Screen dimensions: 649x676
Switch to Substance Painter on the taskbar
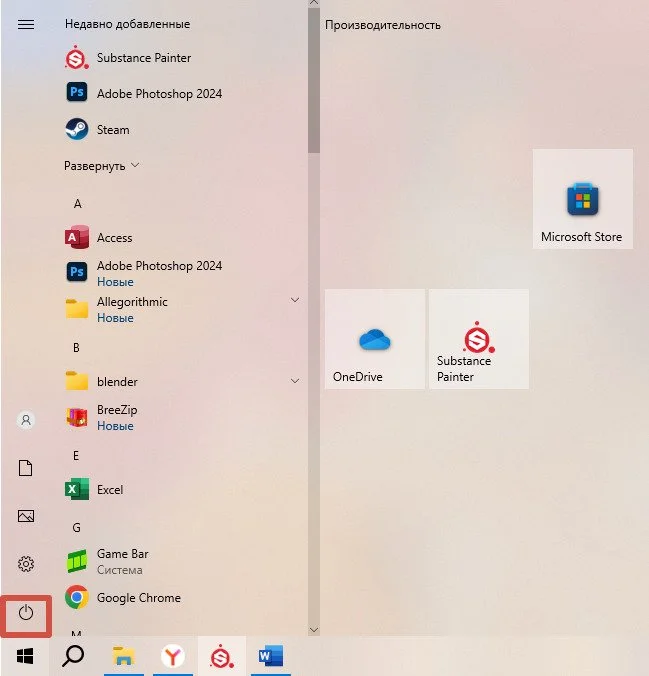222,656
